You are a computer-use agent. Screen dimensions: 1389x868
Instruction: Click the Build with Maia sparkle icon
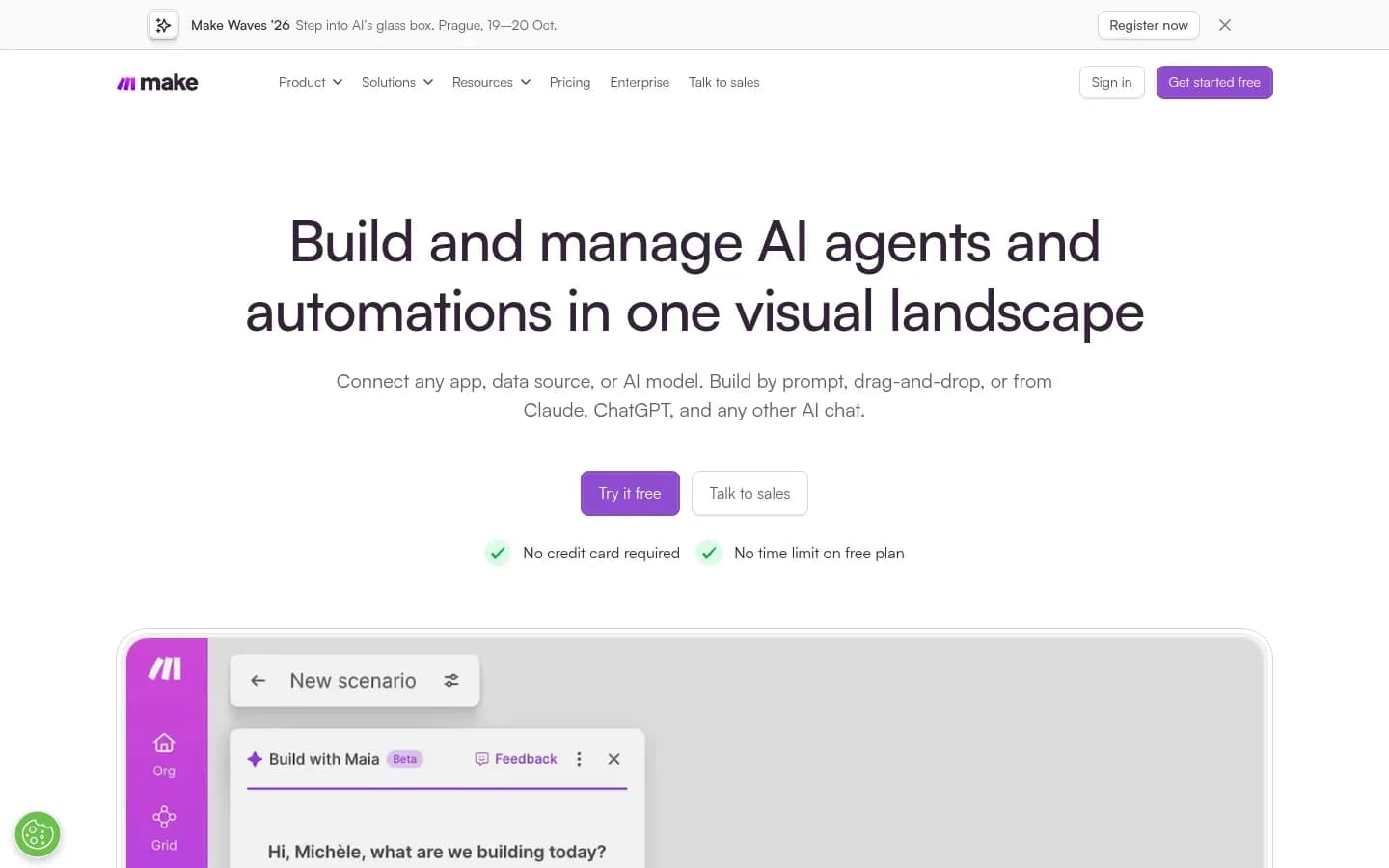[255, 759]
